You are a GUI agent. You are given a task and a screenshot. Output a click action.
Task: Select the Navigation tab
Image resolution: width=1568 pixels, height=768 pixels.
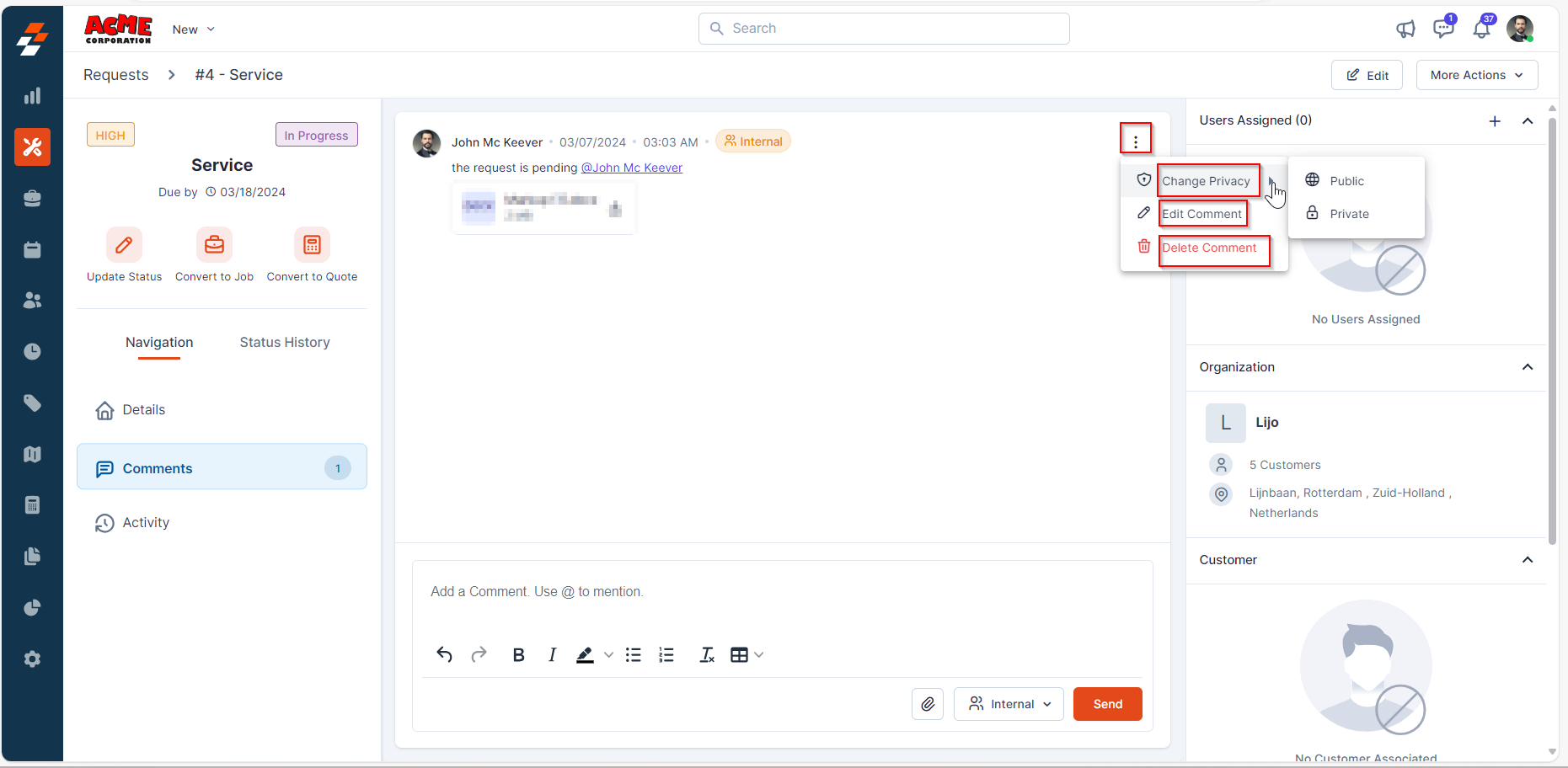click(x=159, y=342)
